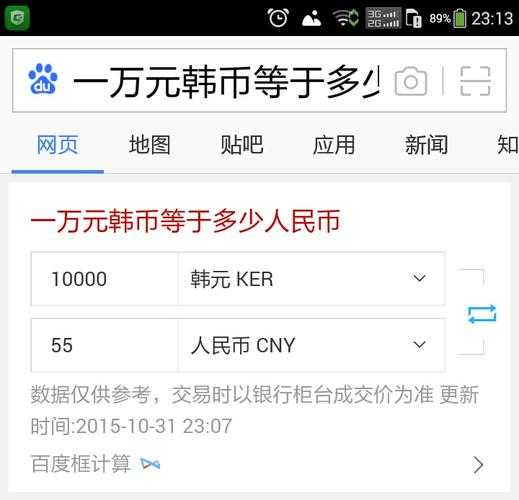Image resolution: width=519 pixels, height=500 pixels.
Task: Edit the 10000 amount field
Action: pos(104,279)
